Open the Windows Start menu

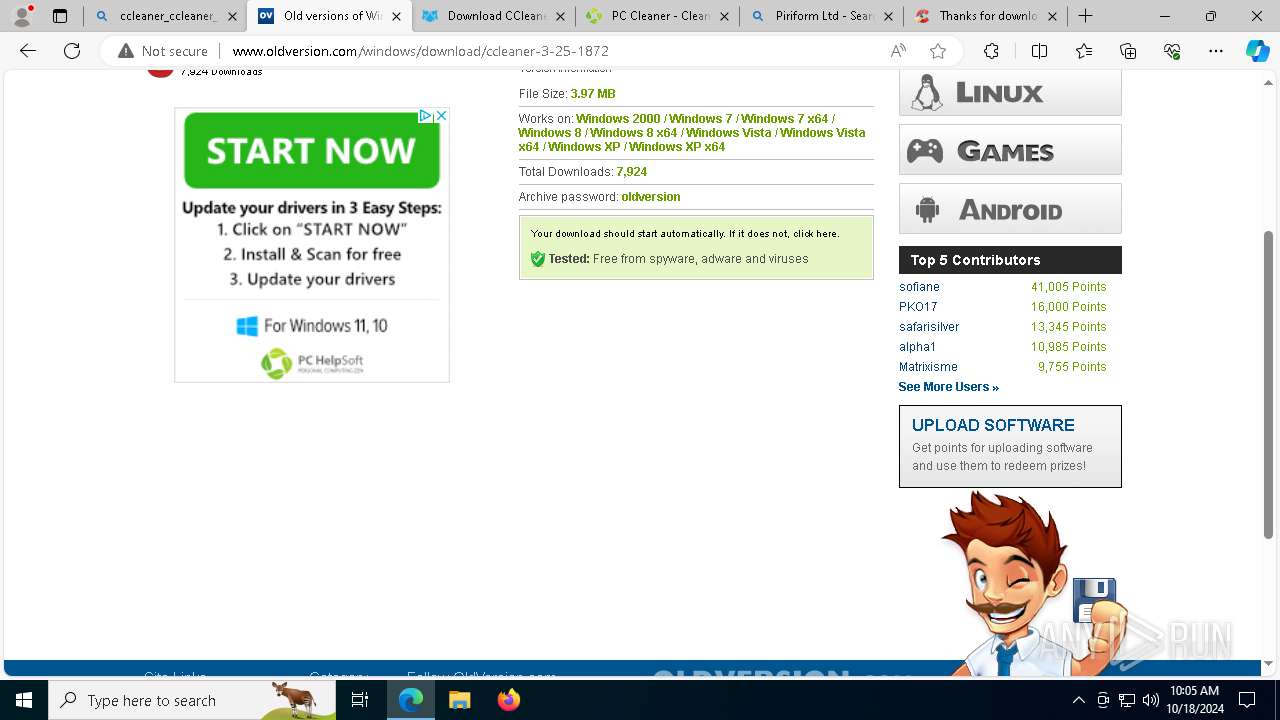(24, 700)
